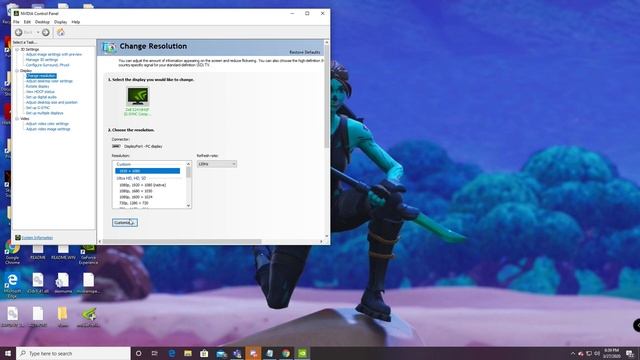Image resolution: width=640 pixels, height=360 pixels.
Task: Click the Customize button
Action: tap(124, 222)
